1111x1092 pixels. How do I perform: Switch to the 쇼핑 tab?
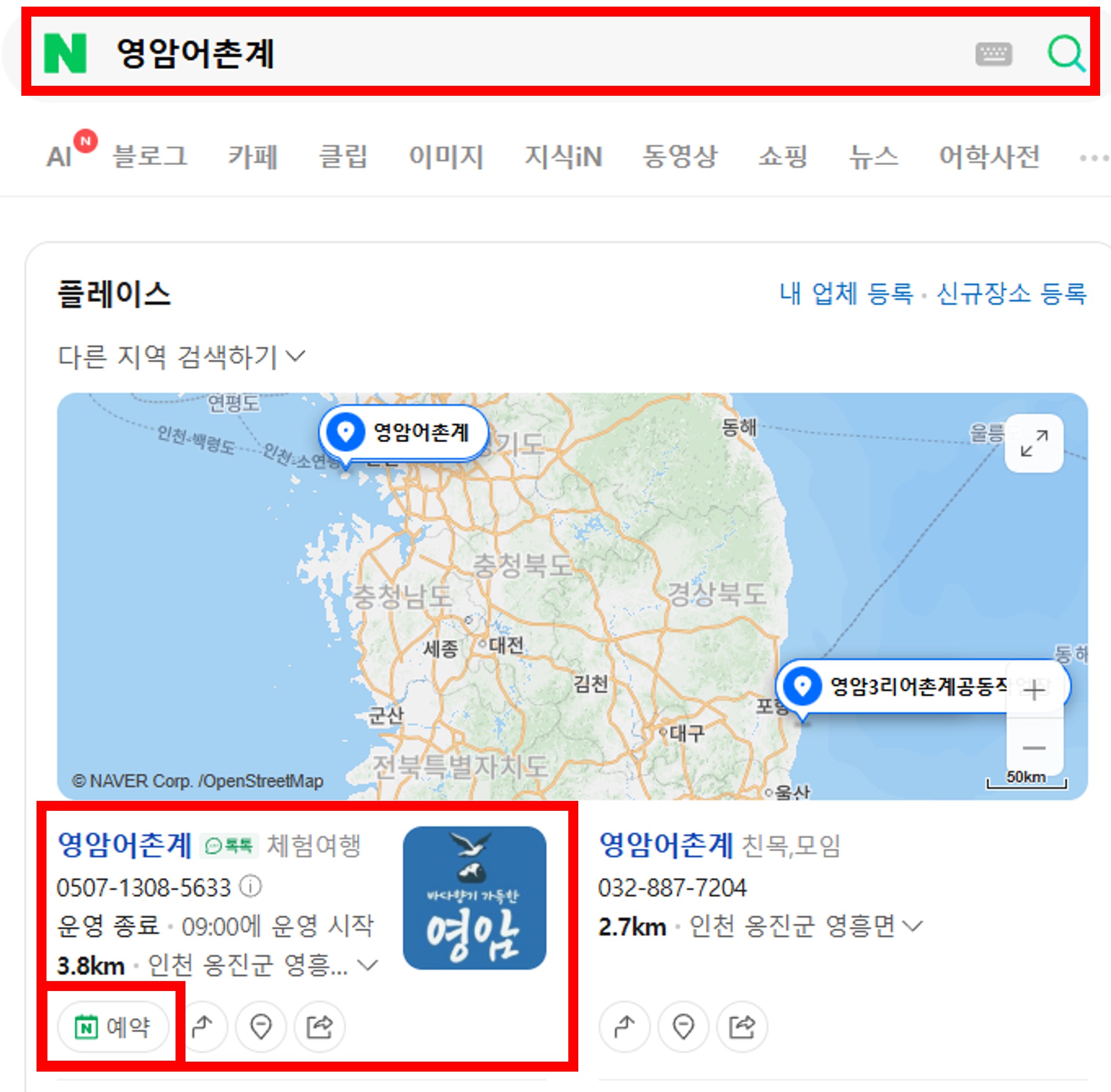click(x=783, y=156)
